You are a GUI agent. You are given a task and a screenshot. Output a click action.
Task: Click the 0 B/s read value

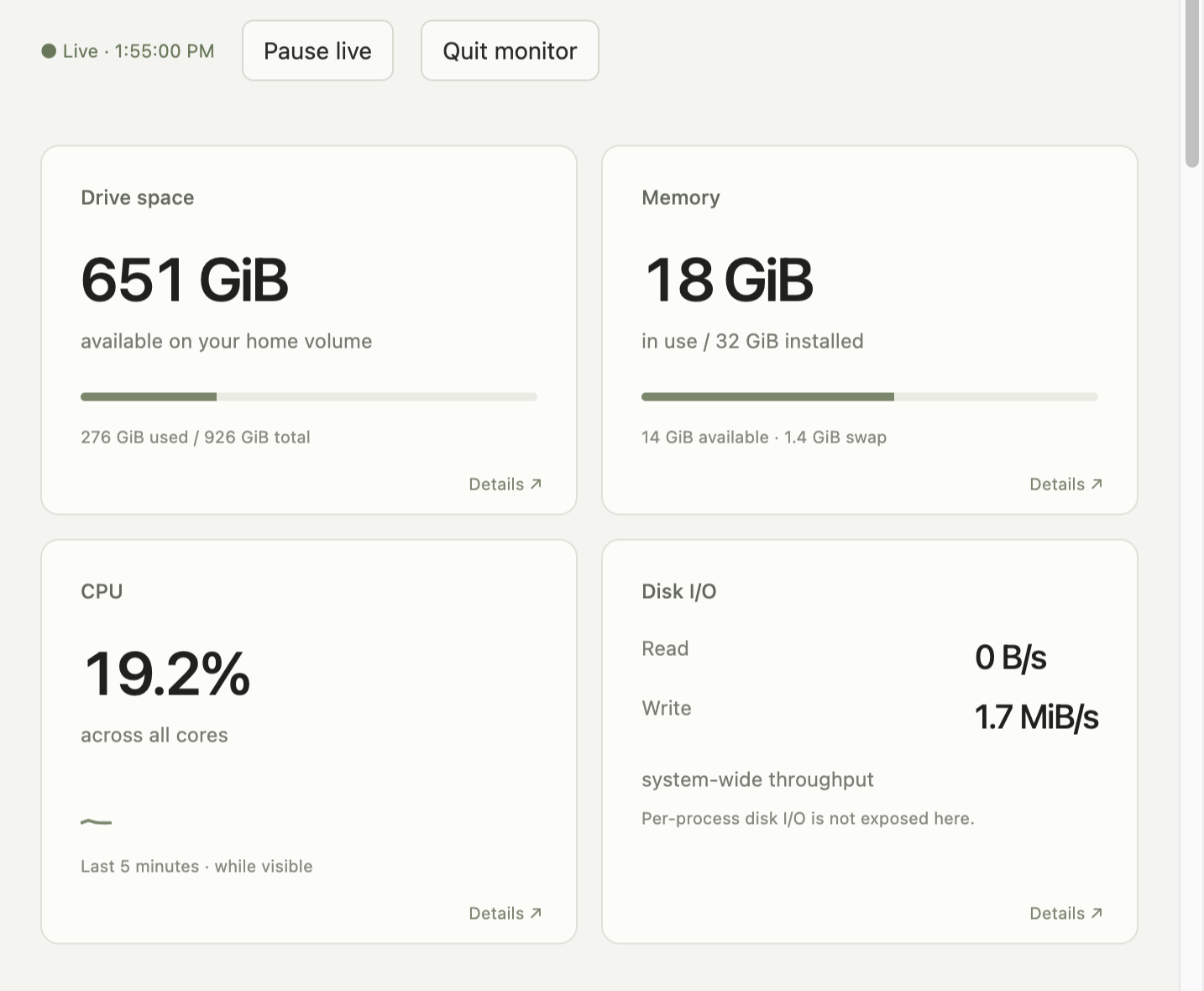tap(1011, 657)
